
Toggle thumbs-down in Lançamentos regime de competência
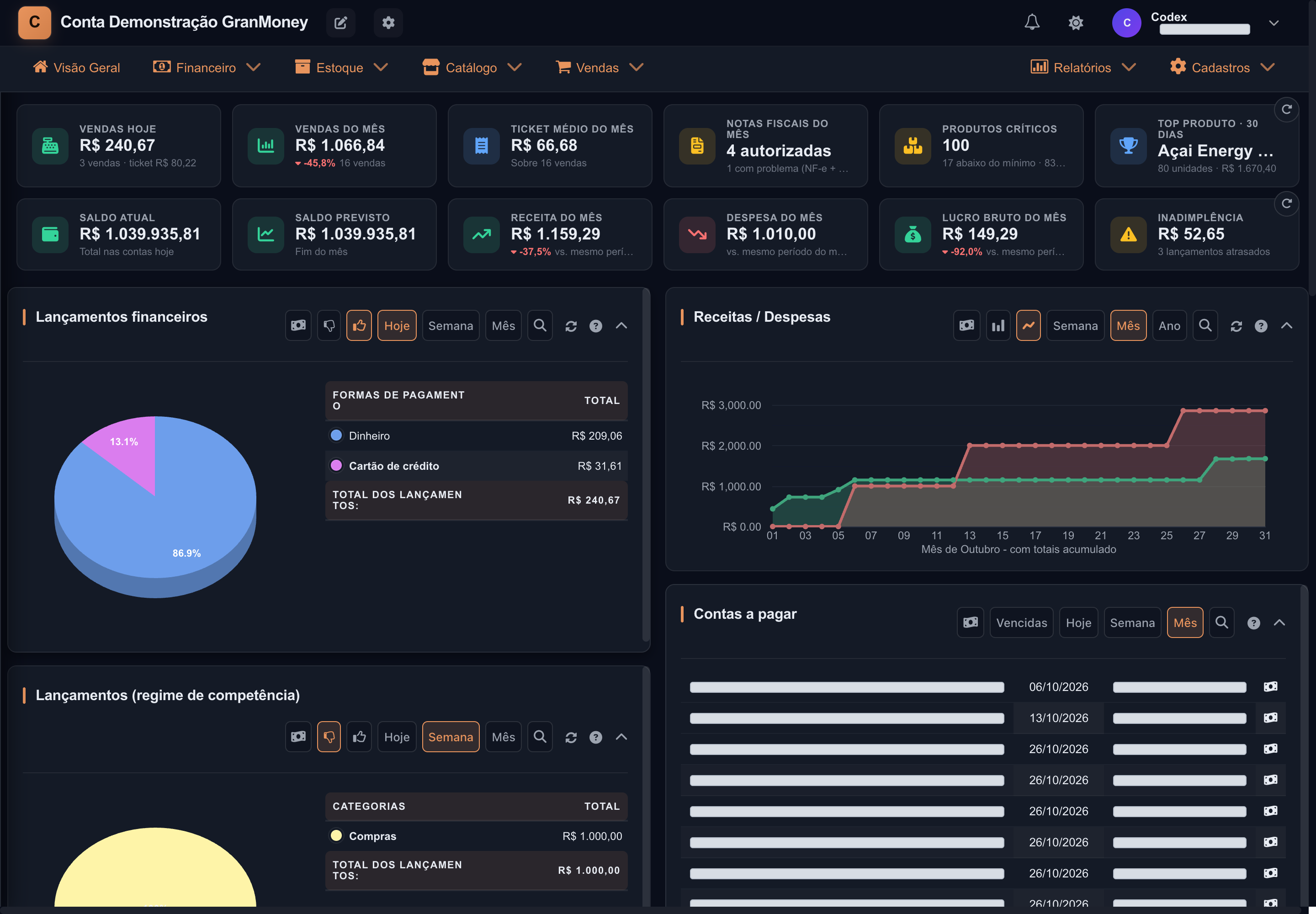(329, 737)
